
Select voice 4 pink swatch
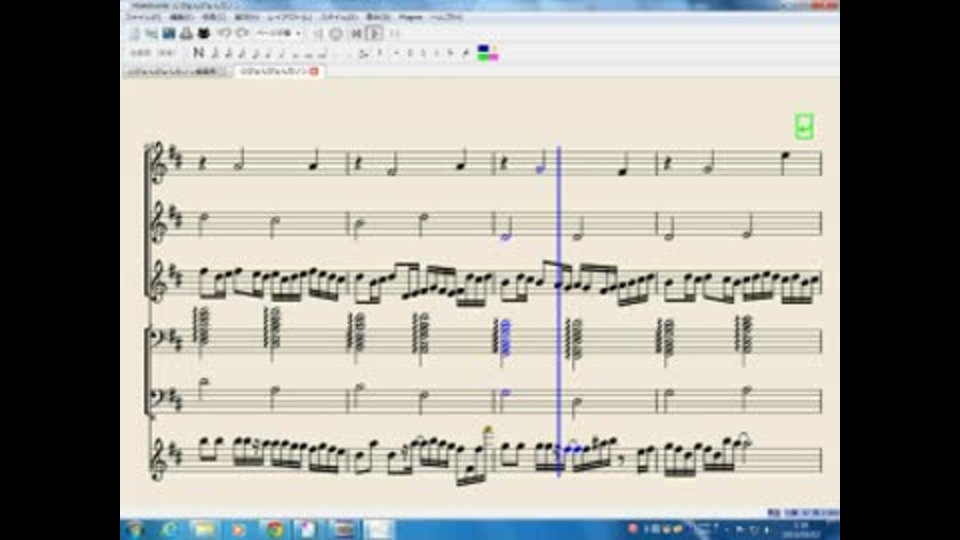[494, 57]
